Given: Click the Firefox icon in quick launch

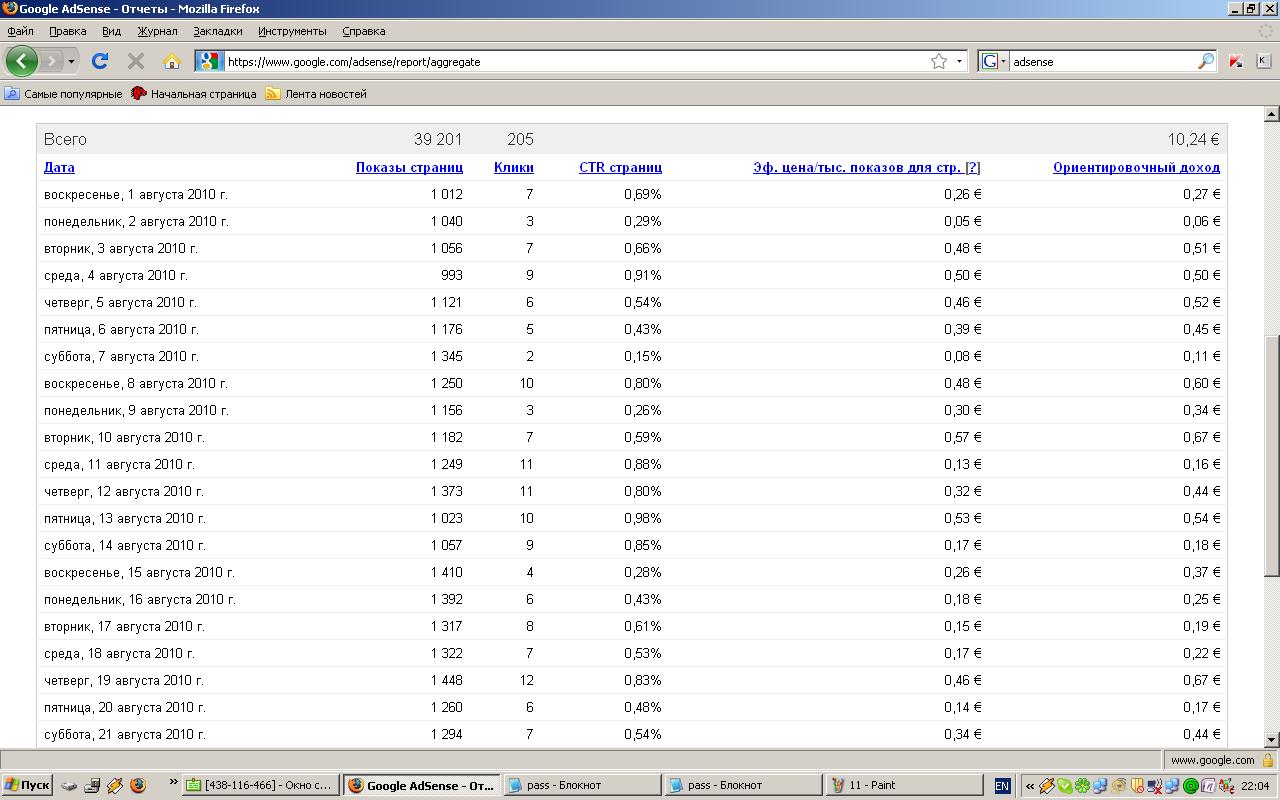Looking at the screenshot, I should tap(138, 785).
